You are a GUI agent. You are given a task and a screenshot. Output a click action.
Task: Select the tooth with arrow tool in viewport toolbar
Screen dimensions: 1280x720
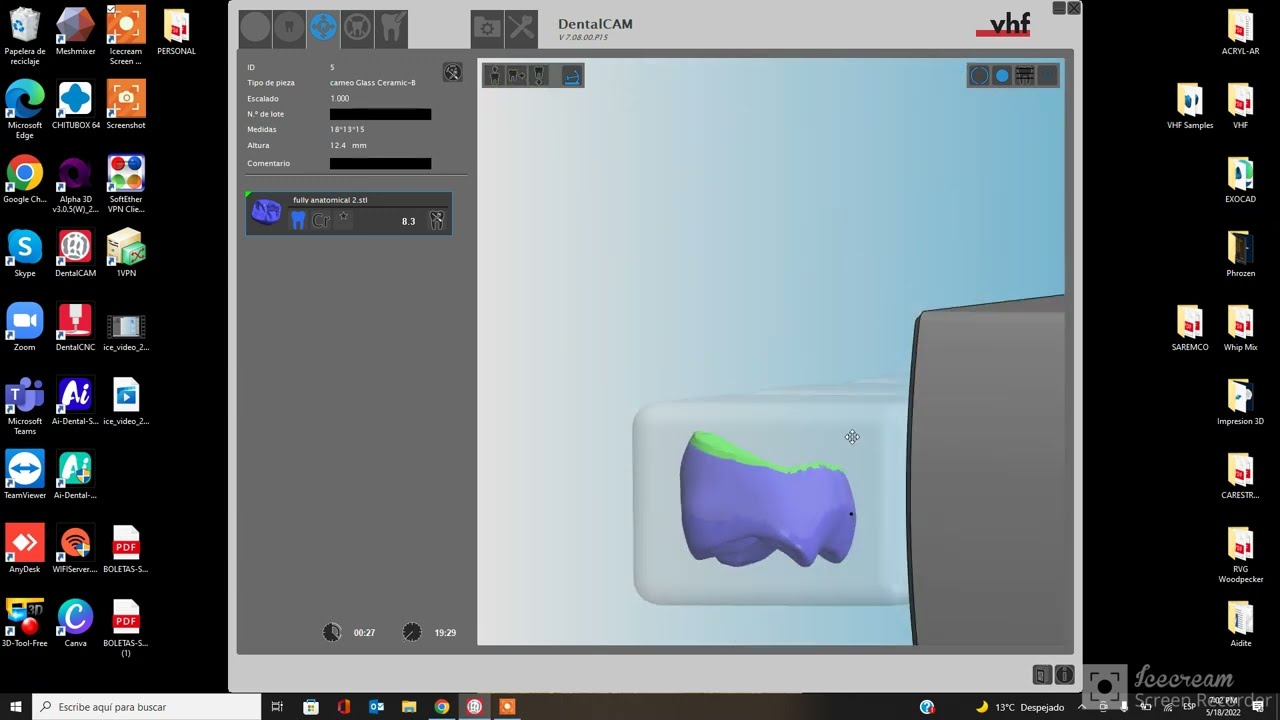(x=516, y=75)
